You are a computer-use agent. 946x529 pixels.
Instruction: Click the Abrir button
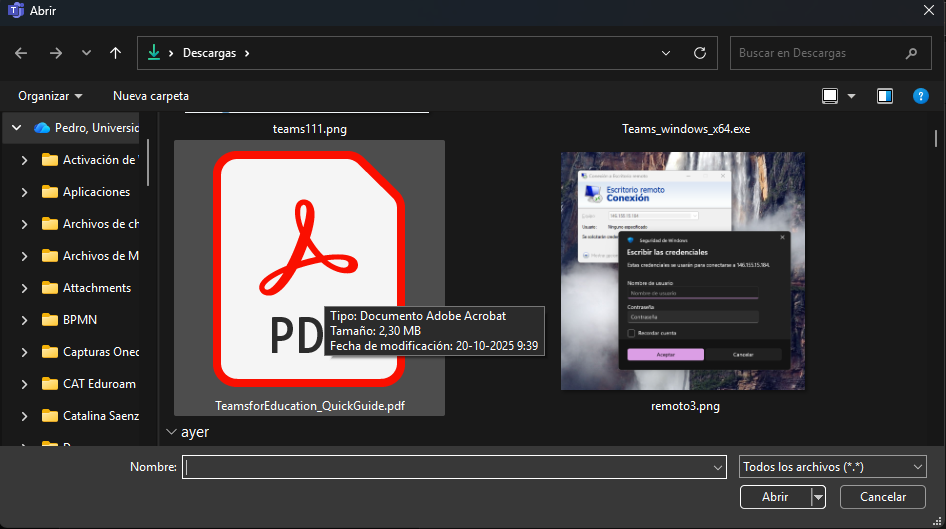point(775,497)
